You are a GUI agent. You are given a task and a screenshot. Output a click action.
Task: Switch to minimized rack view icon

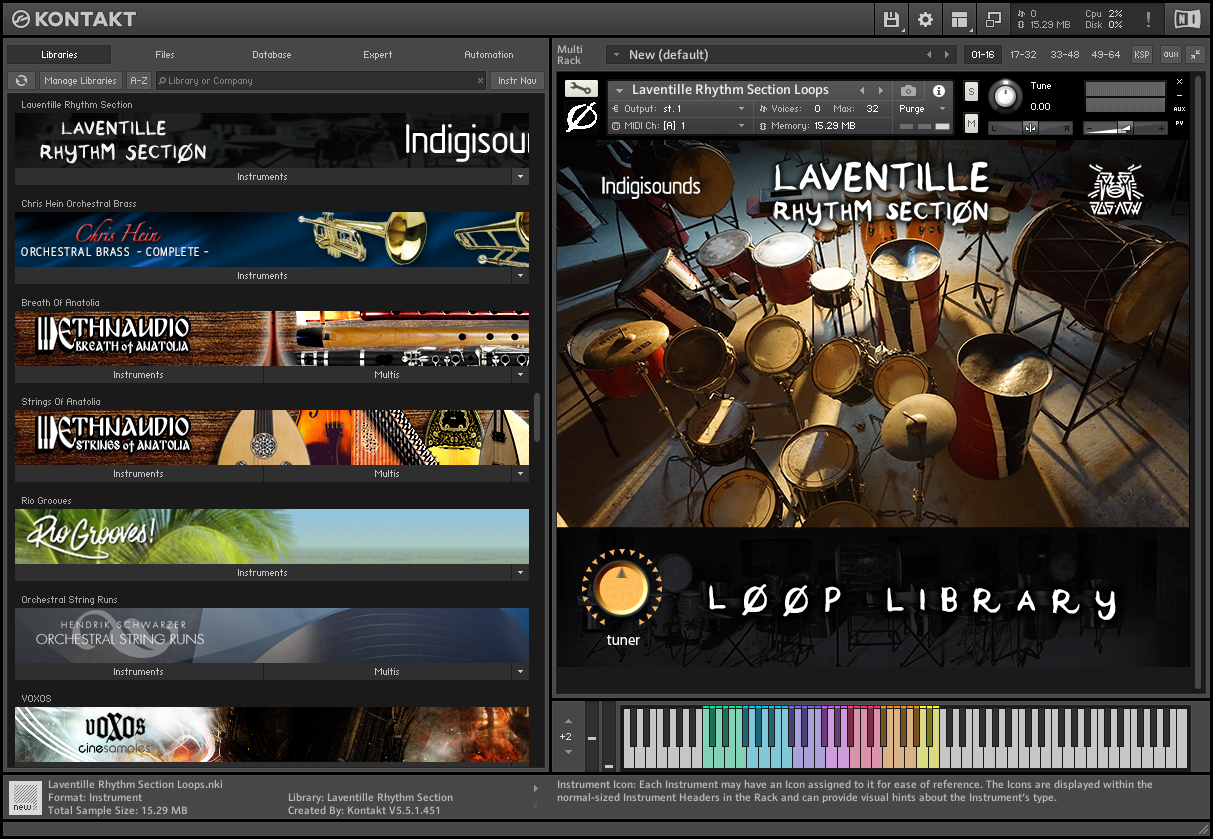tap(993, 18)
